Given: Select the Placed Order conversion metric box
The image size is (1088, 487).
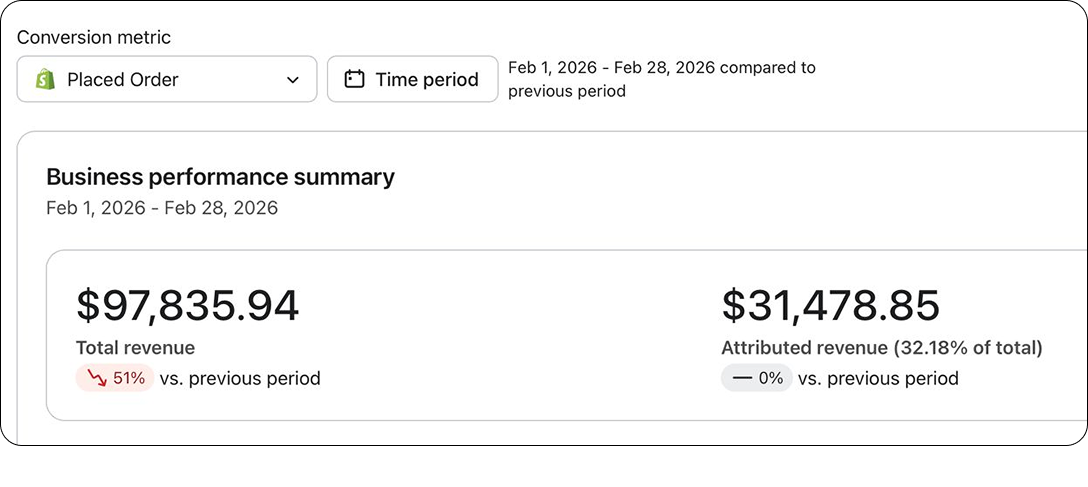Looking at the screenshot, I should 167,79.
